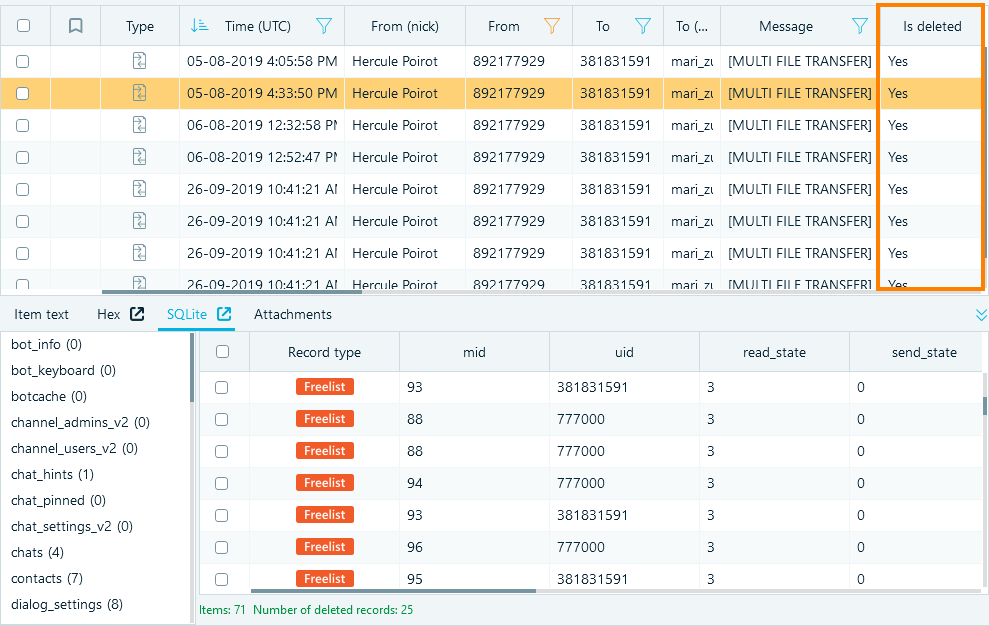Click "Number of deleted records: 25" status text

click(x=333, y=610)
